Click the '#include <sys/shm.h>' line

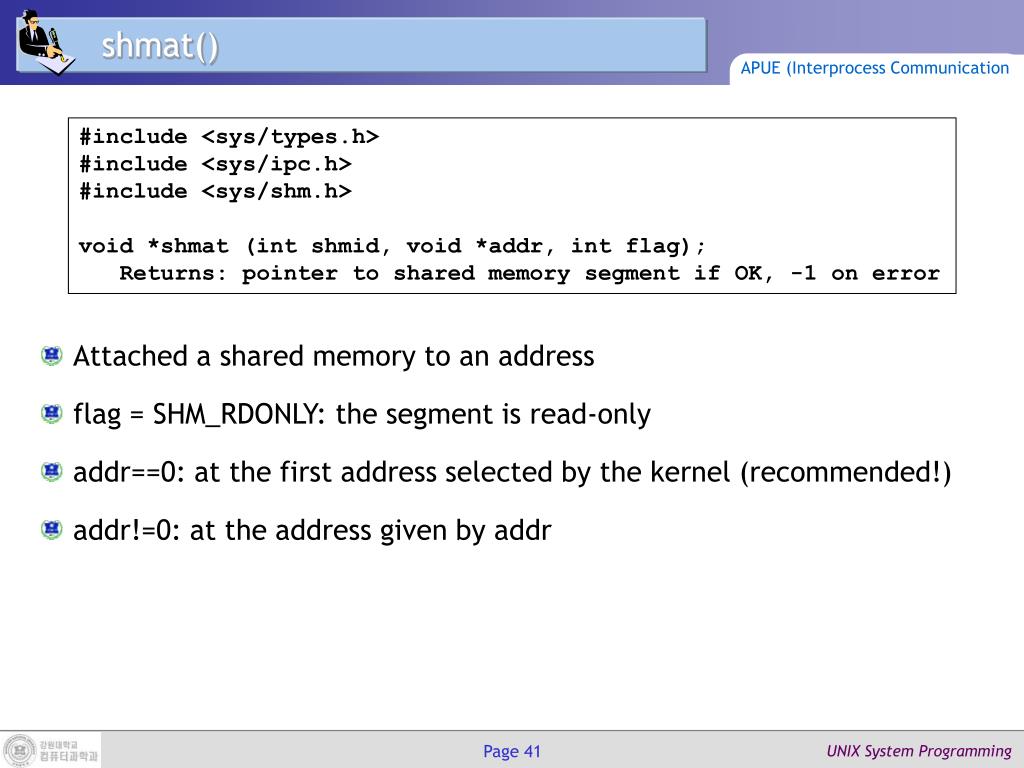[x=215, y=191]
